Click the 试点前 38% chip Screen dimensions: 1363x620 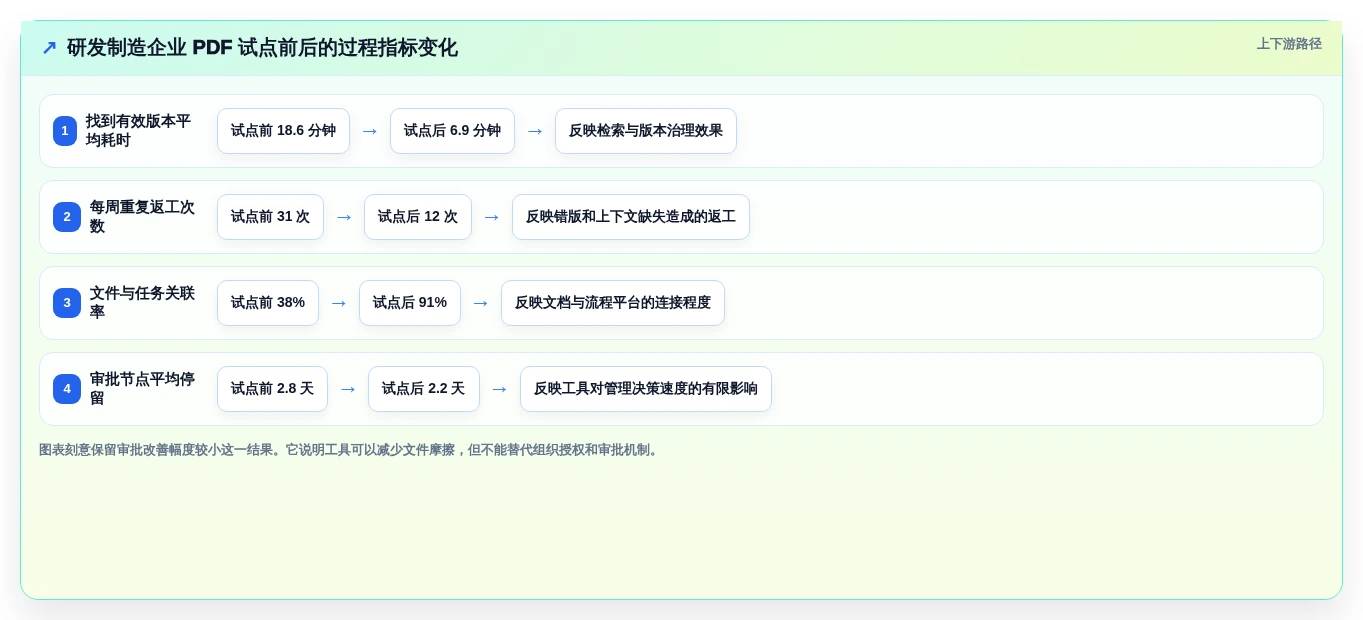(x=268, y=303)
